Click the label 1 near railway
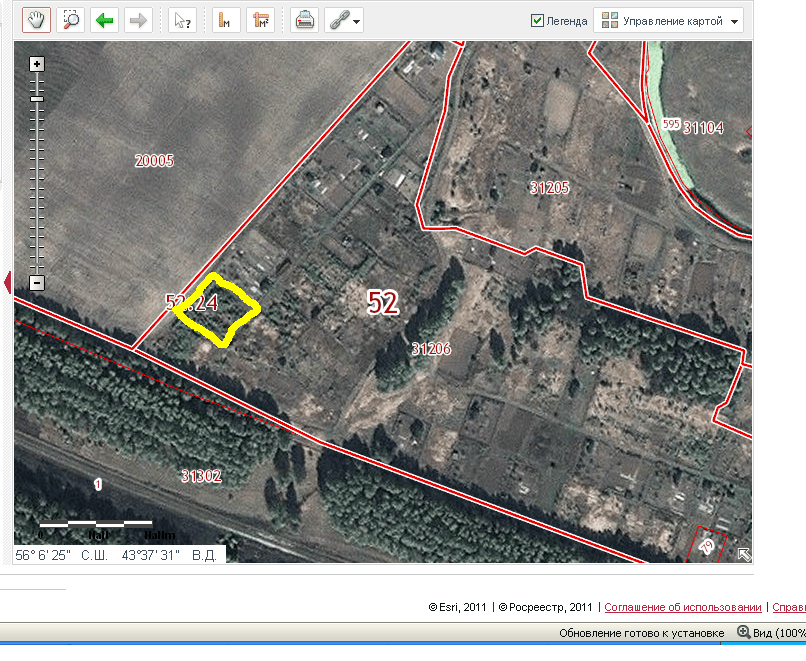The height and width of the screenshot is (661, 806). click(x=98, y=484)
